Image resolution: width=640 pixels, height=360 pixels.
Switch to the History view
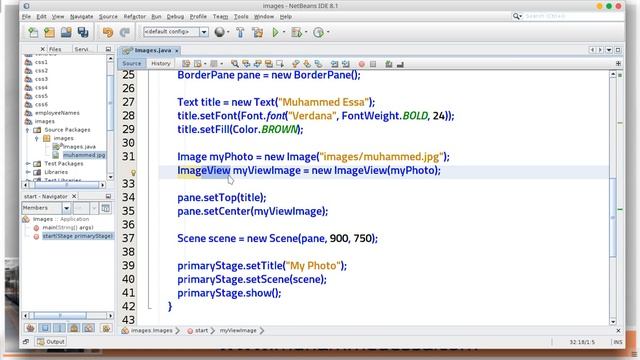pos(160,64)
